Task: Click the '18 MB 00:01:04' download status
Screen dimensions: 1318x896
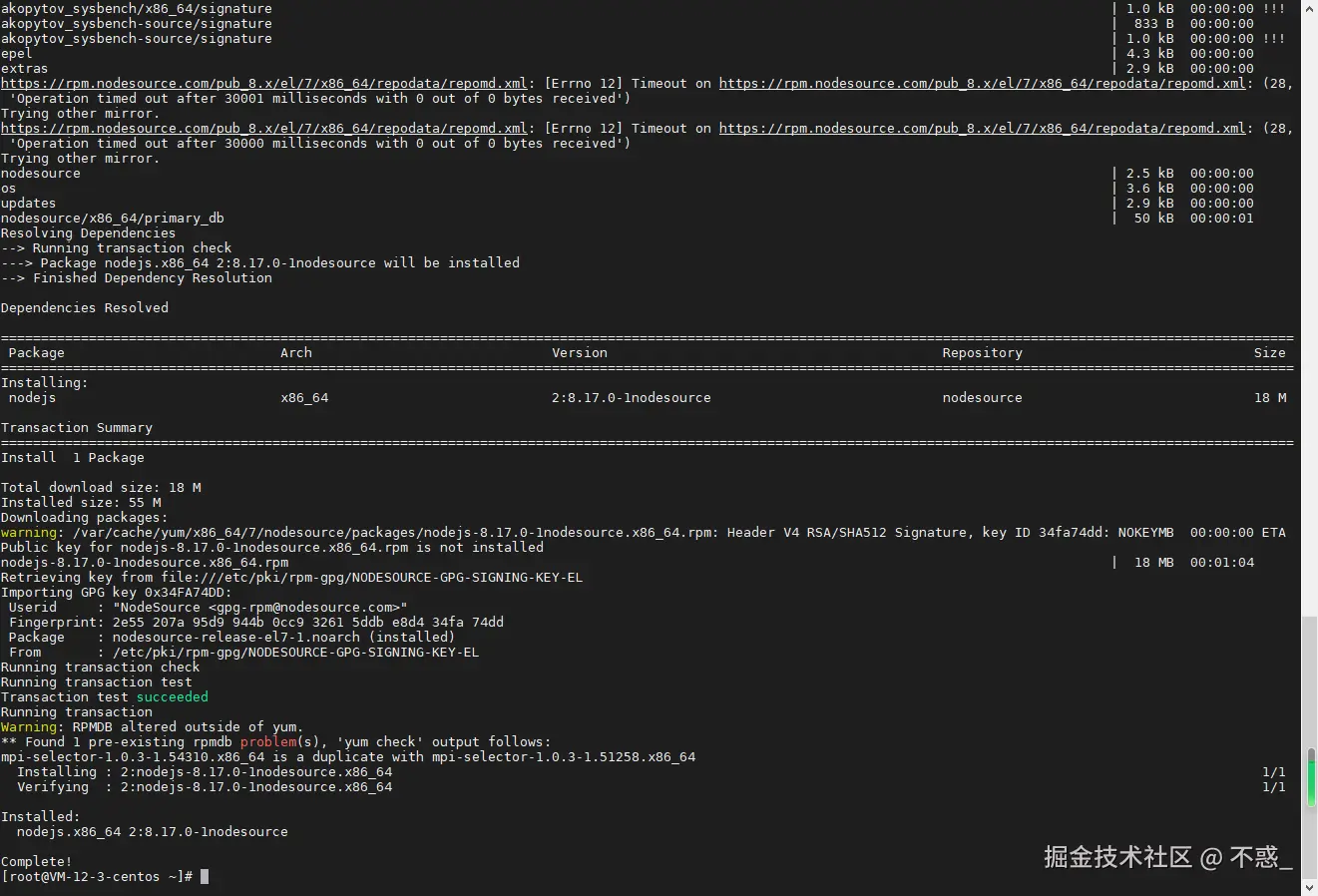Action: (1194, 563)
